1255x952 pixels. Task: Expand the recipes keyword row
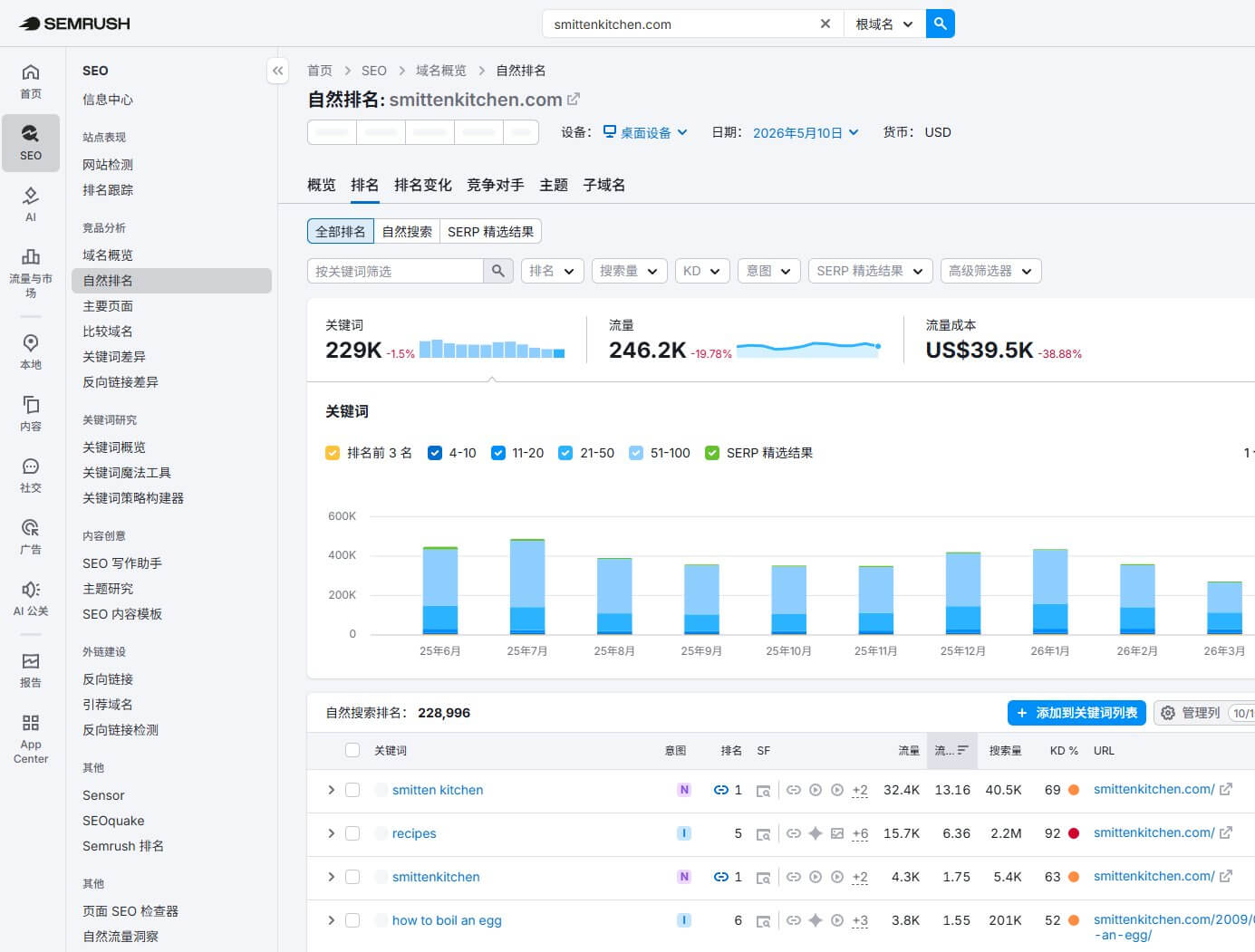point(331,833)
